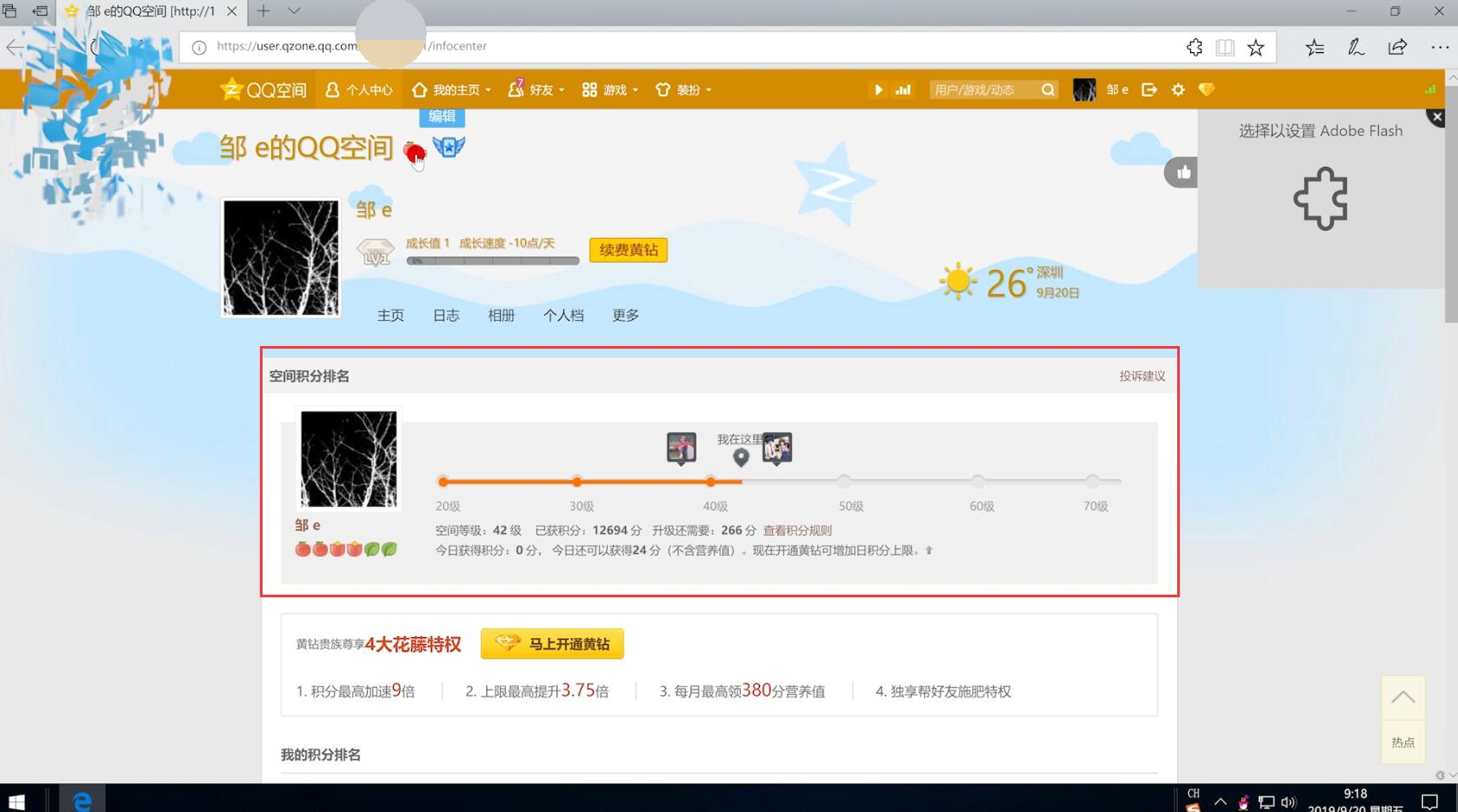Viewport: 1458px width, 812px height.
Task: Open the 主页 tab
Action: pyautogui.click(x=390, y=316)
